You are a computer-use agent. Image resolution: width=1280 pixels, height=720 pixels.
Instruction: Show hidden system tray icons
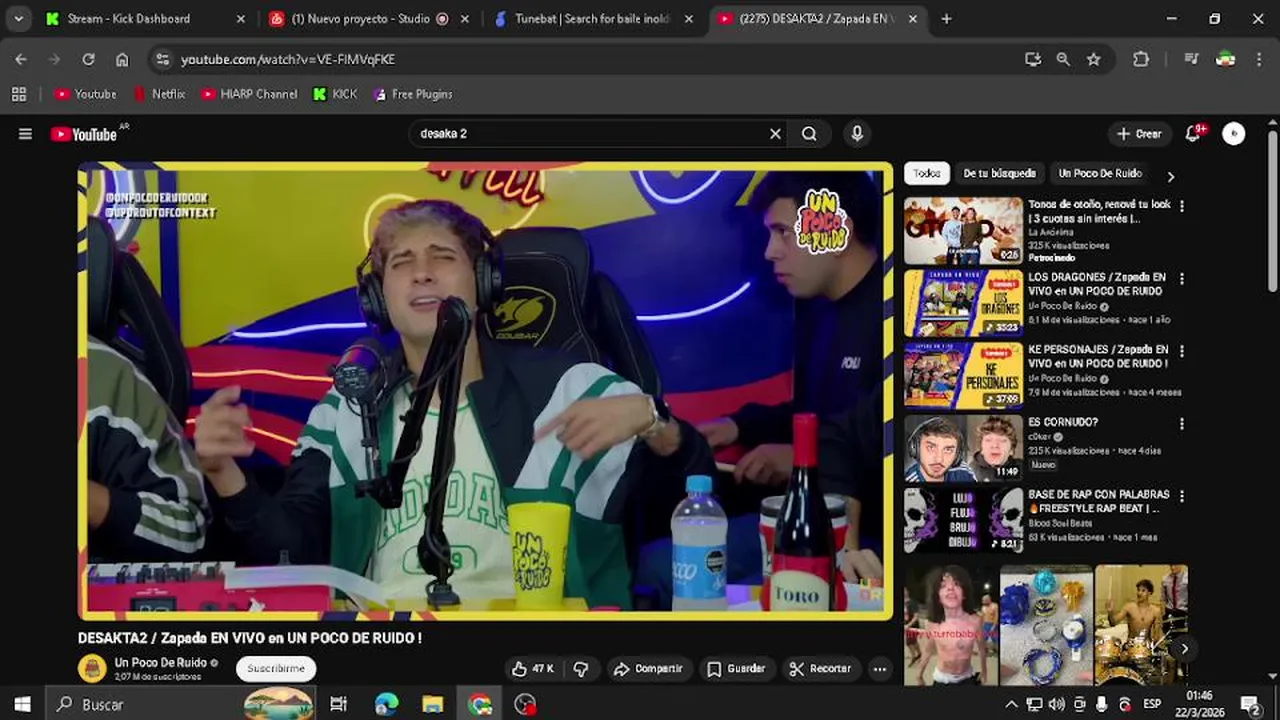(x=1011, y=705)
